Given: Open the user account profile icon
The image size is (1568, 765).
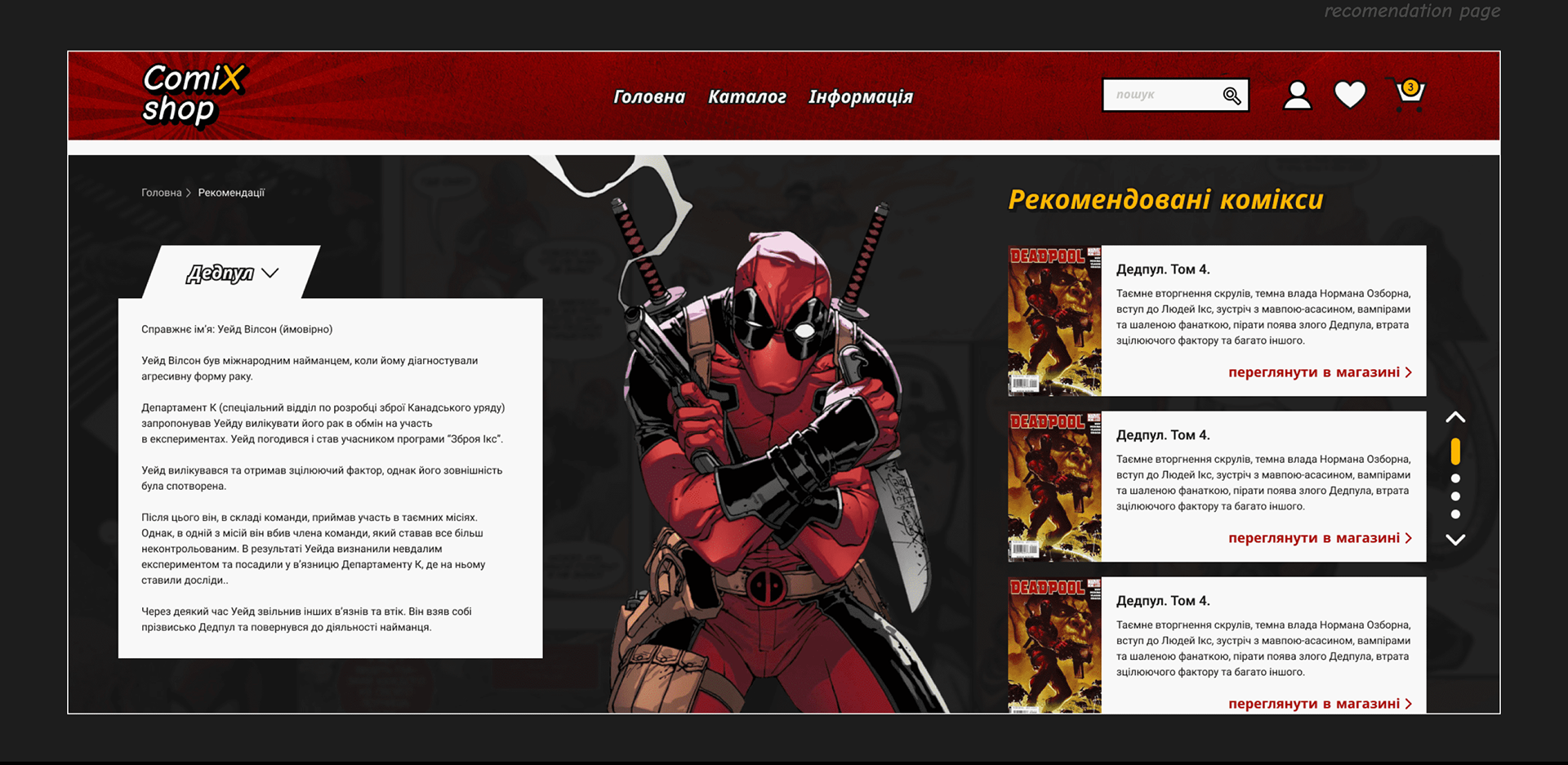Looking at the screenshot, I should tap(1297, 95).
